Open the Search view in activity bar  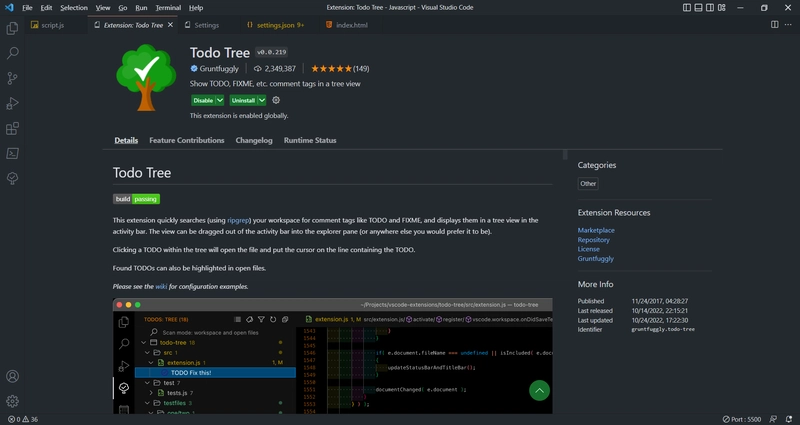coord(12,53)
